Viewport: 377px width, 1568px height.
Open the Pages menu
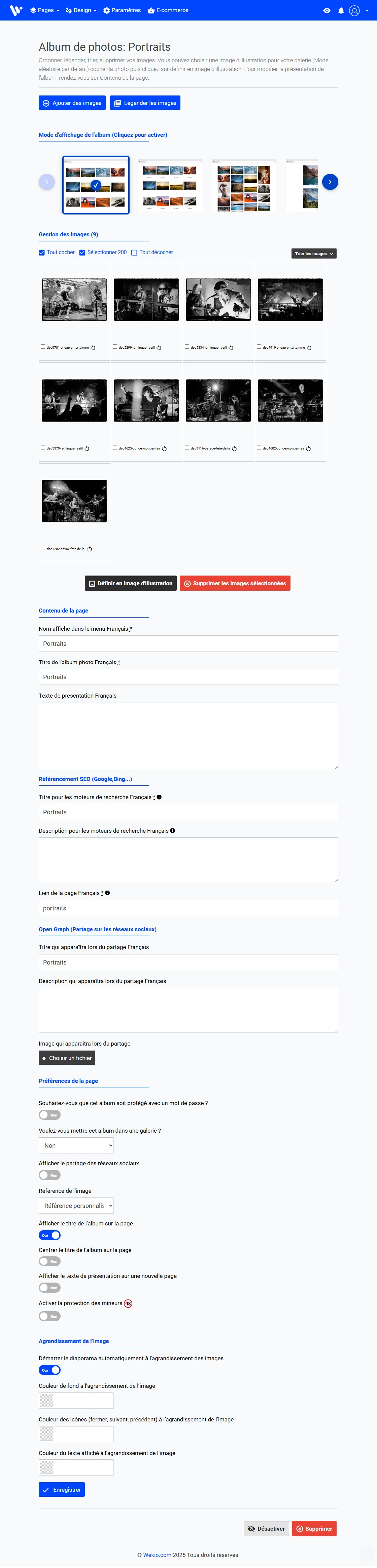point(45,10)
